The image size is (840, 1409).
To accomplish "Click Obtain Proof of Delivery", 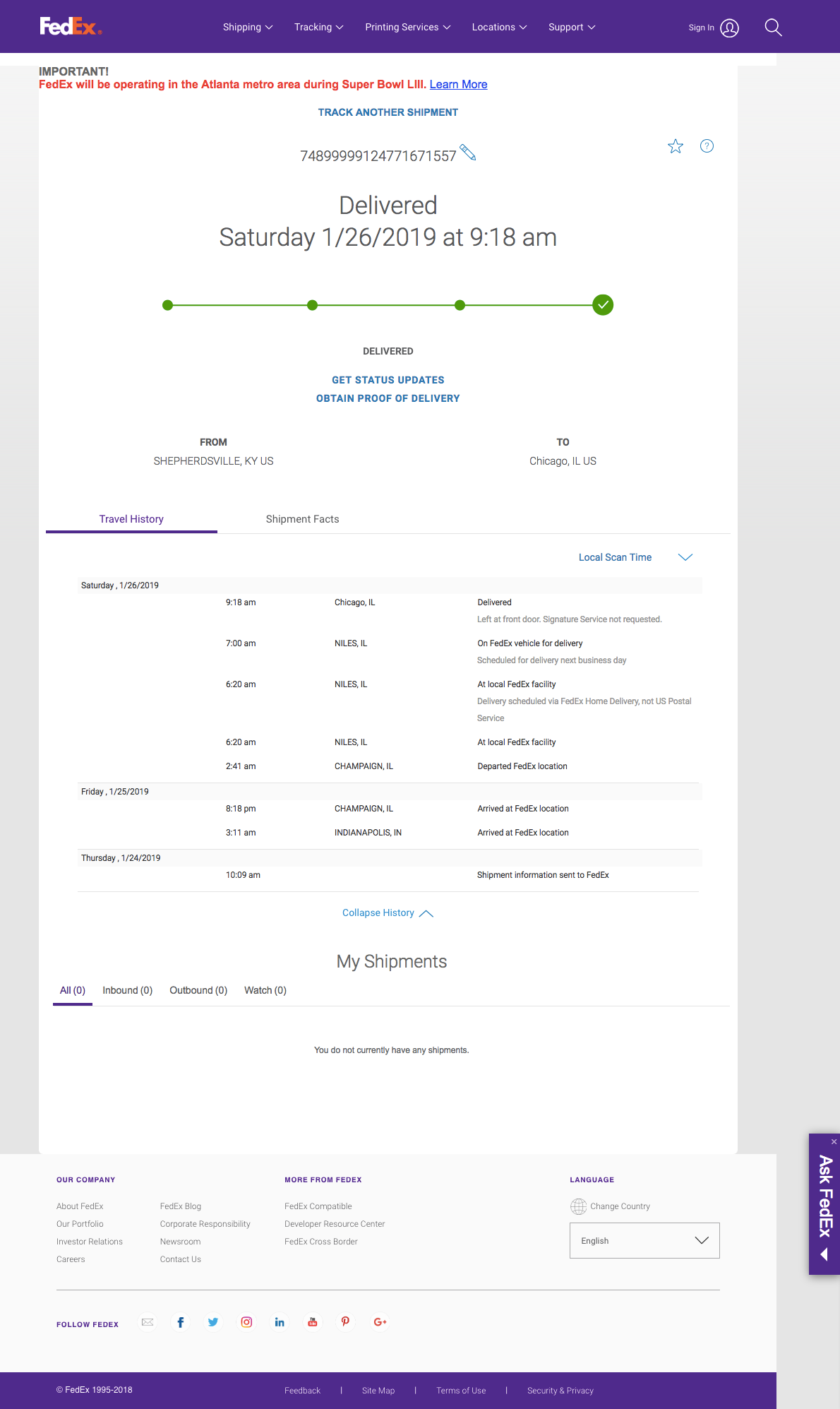I will click(388, 398).
